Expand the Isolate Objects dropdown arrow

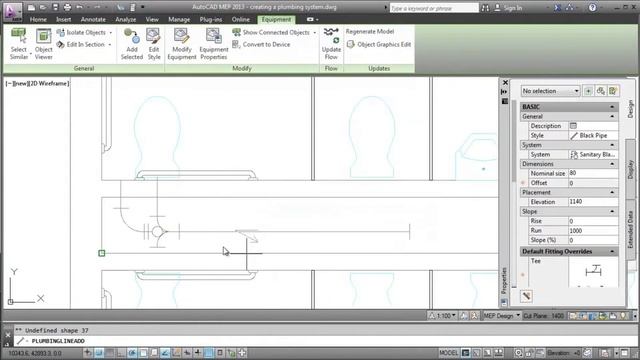tap(111, 33)
